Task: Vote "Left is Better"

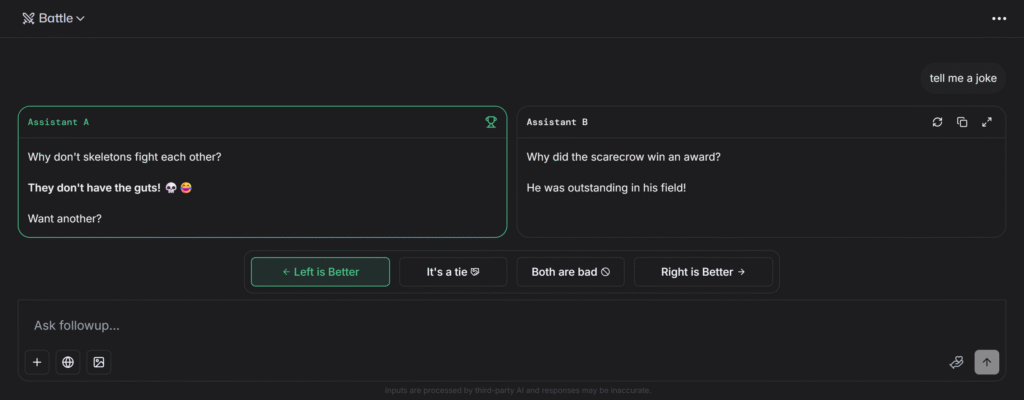Action: click(320, 272)
